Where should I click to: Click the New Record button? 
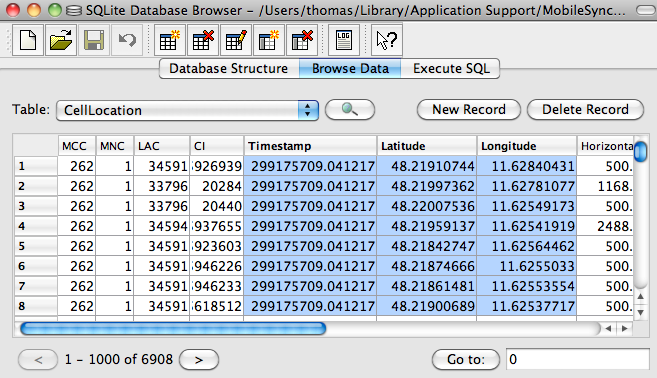pos(469,110)
